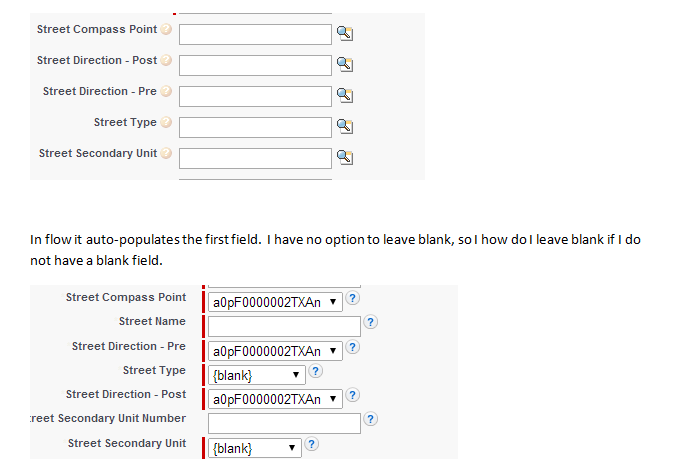The width and height of the screenshot is (700, 475).
Task: Click help icon beside Street Compass Point dropdown
Action: point(353,299)
